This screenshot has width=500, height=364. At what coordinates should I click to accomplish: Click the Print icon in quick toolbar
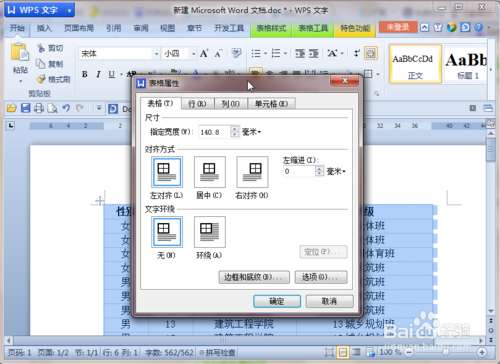39,108
